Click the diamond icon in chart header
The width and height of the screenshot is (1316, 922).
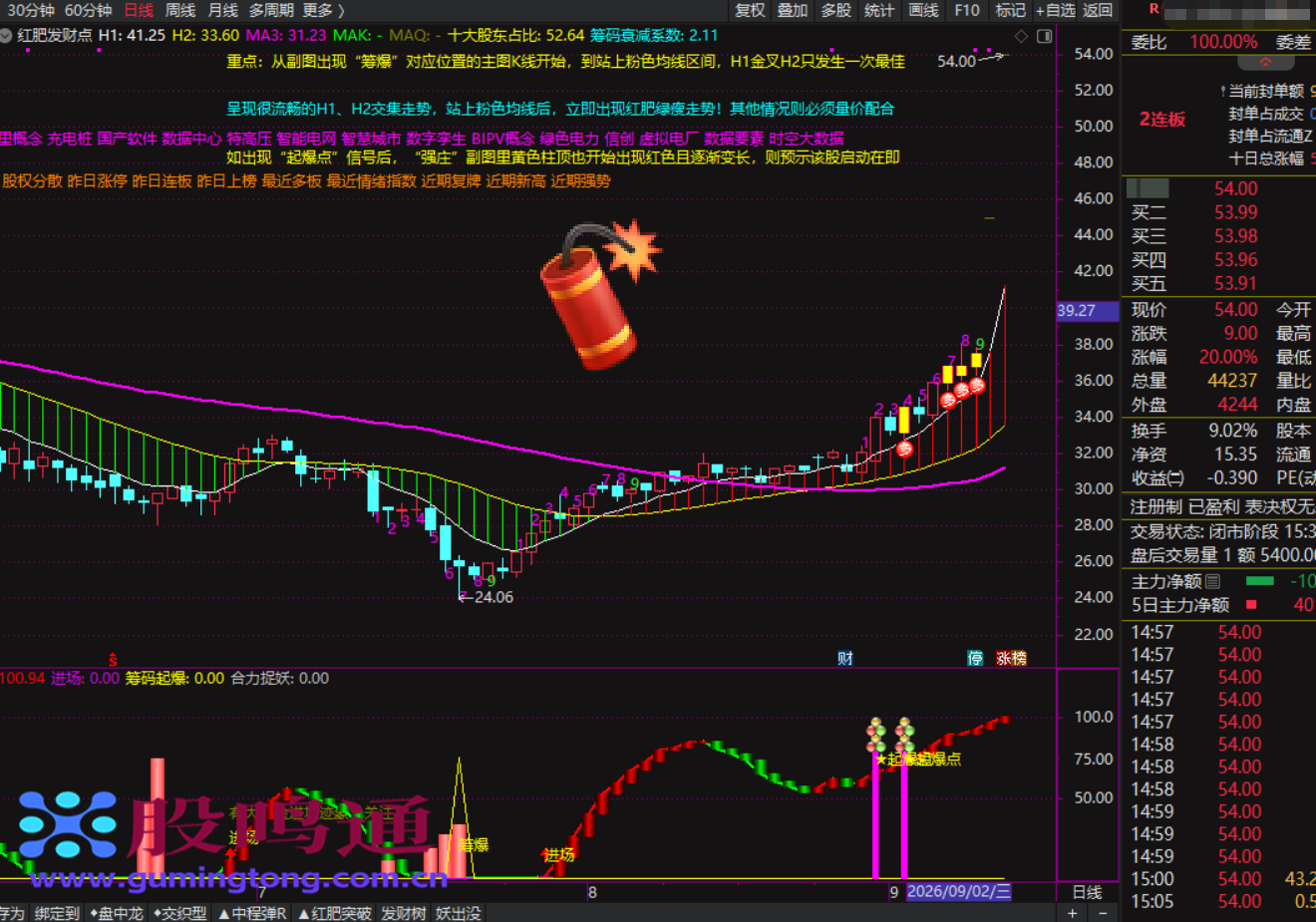pos(1021,36)
